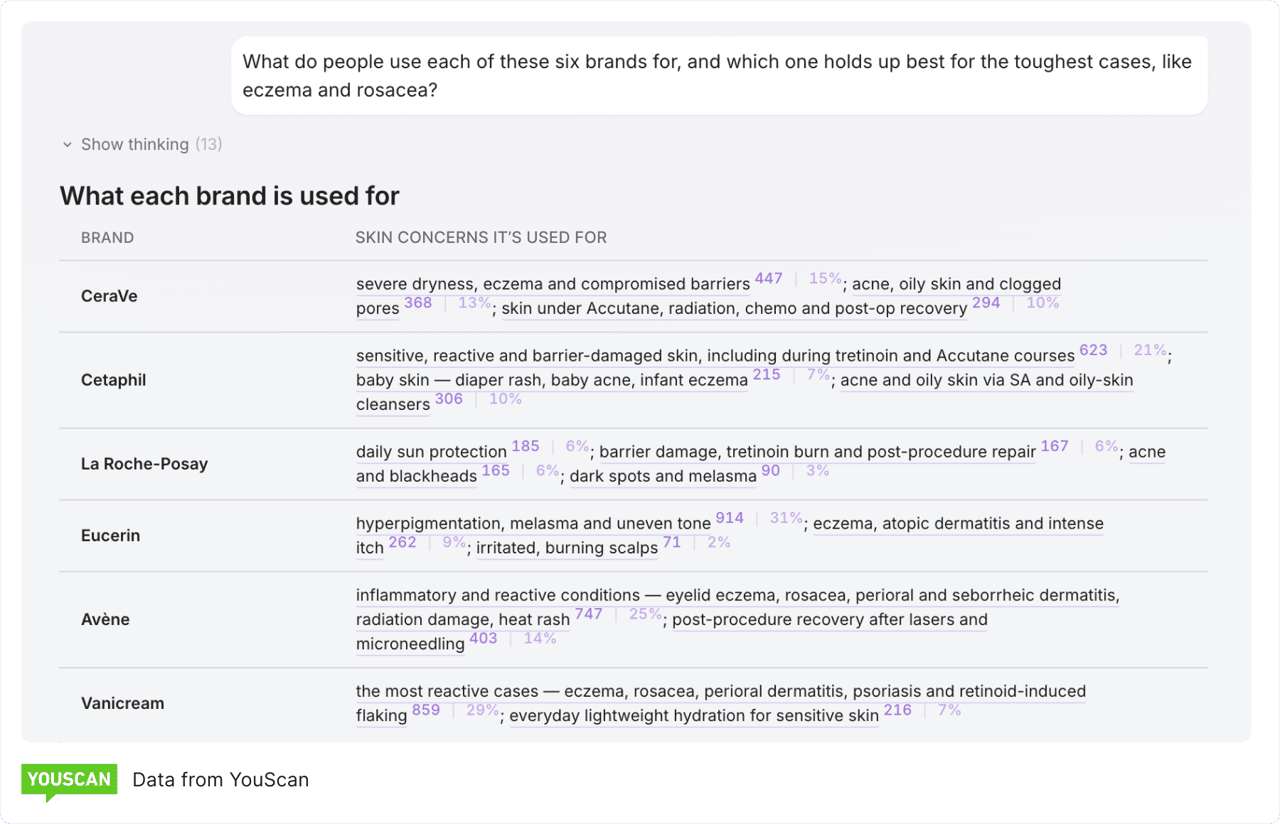The width and height of the screenshot is (1280, 824).
Task: Click the Data from YouScan label
Action: [220, 780]
